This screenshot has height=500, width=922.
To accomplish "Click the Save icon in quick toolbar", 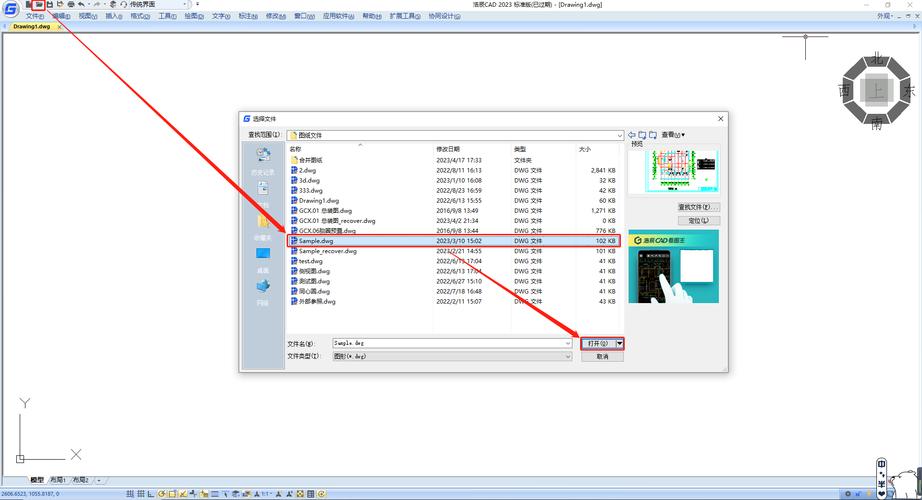I will (x=49, y=5).
